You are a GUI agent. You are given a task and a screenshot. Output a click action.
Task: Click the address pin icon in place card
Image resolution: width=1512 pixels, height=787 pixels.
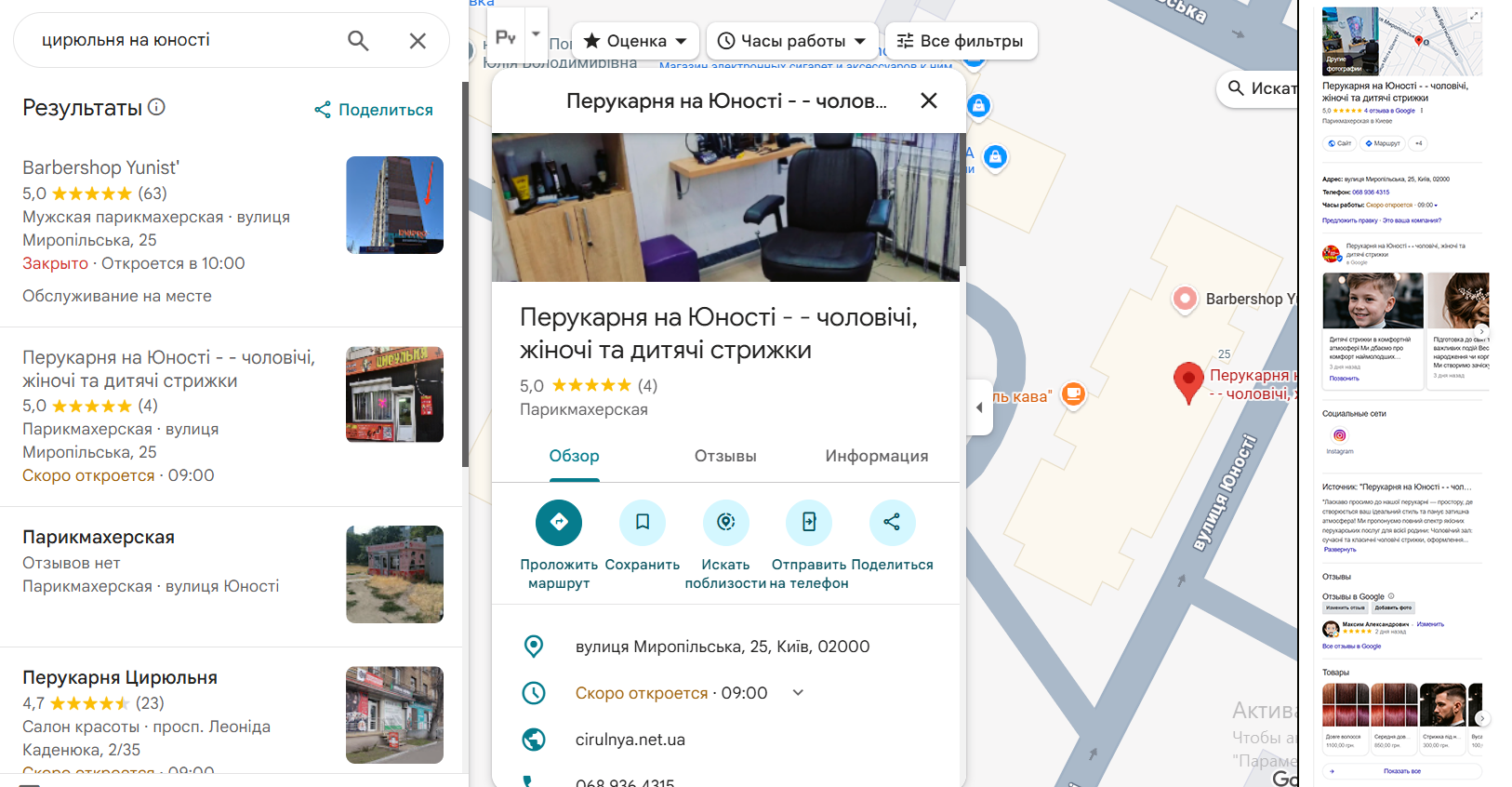pyautogui.click(x=534, y=647)
